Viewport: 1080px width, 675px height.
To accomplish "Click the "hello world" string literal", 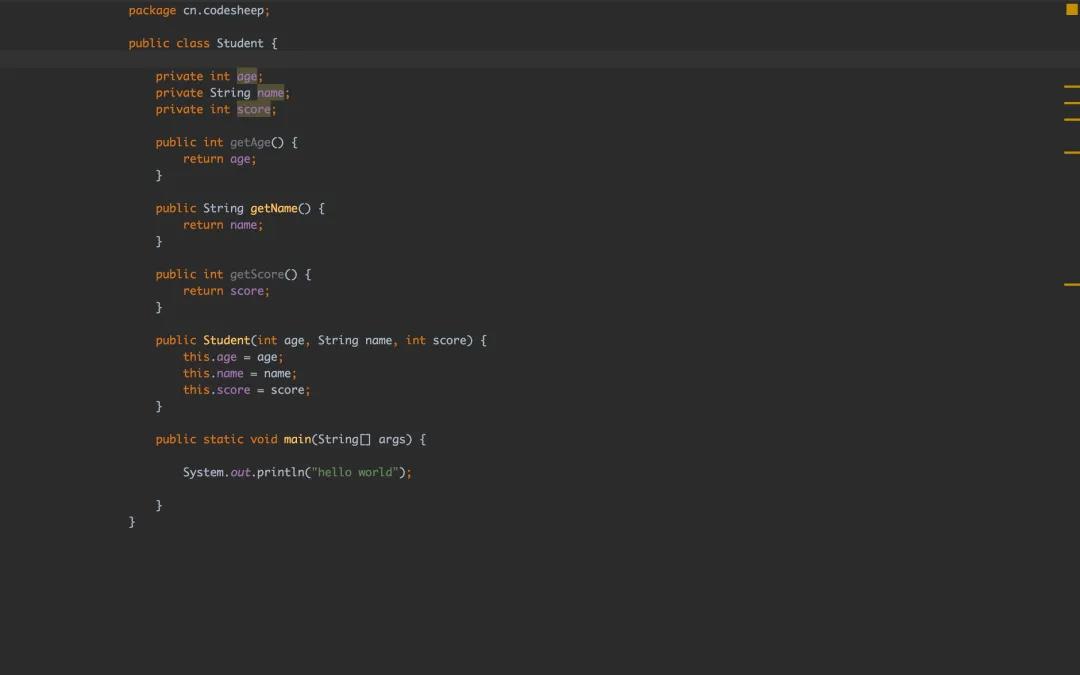I will pos(355,472).
